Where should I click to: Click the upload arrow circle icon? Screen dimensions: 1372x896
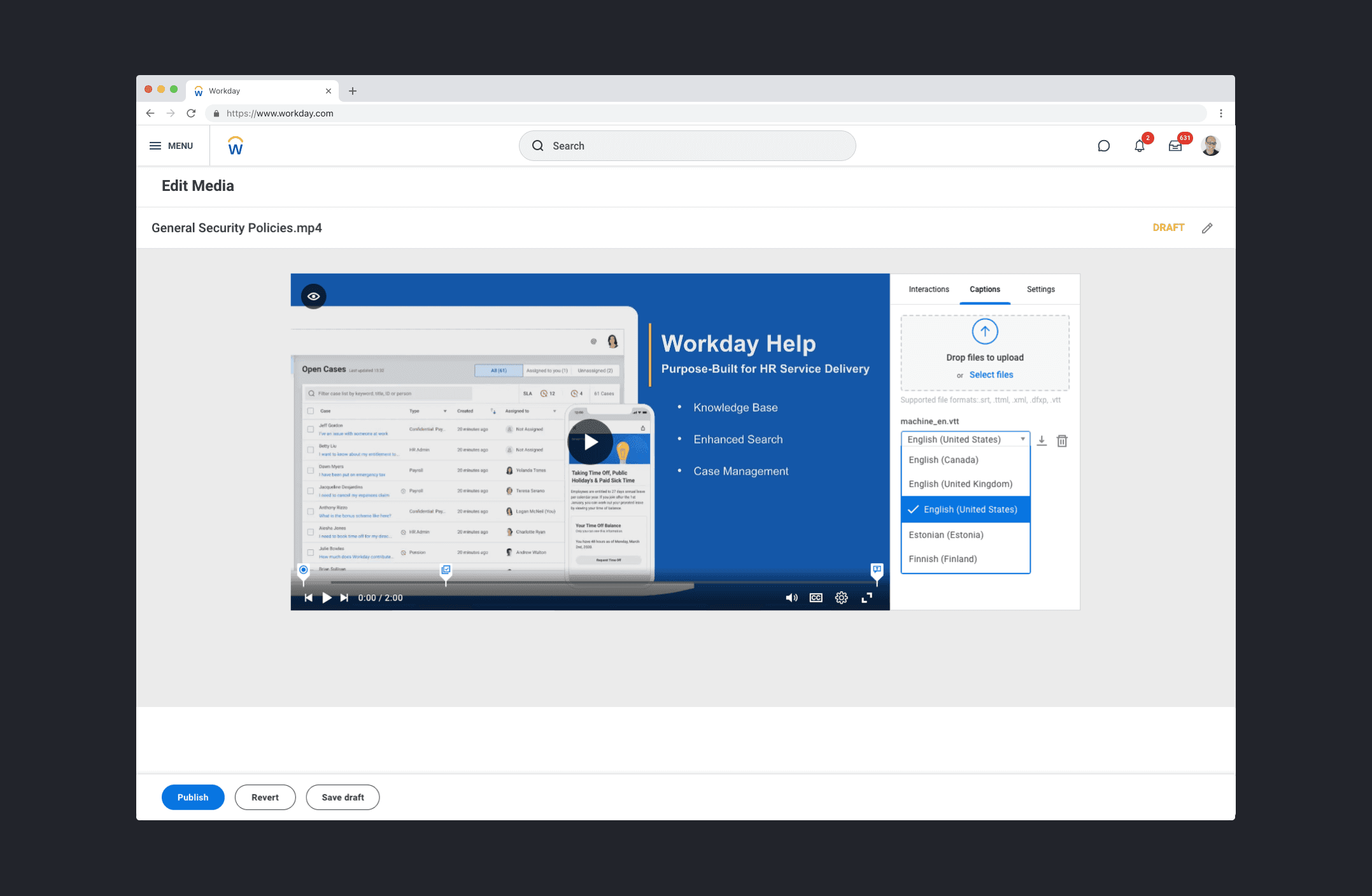pyautogui.click(x=985, y=332)
